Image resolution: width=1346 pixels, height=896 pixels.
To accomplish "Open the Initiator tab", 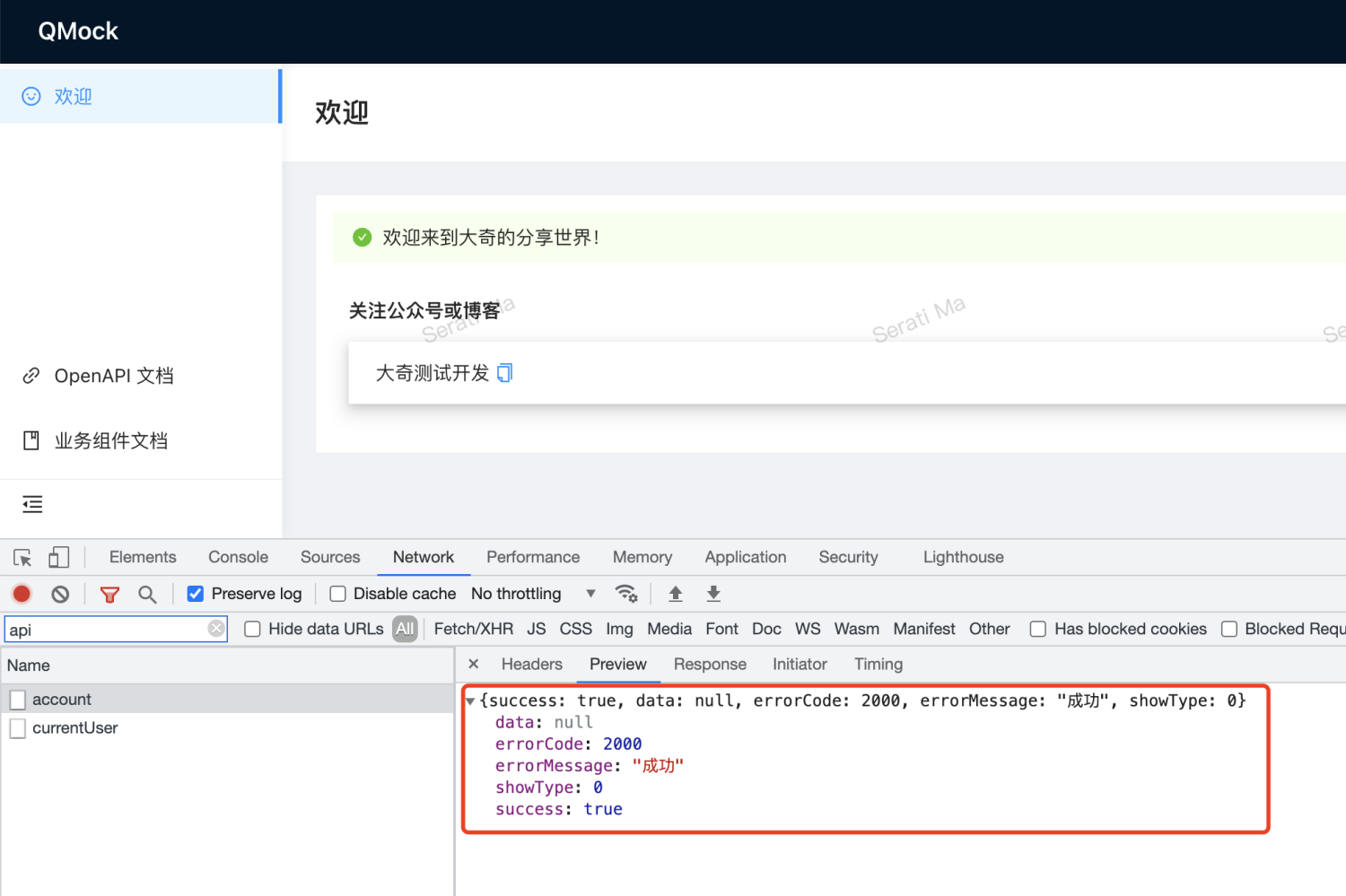I will pos(800,664).
